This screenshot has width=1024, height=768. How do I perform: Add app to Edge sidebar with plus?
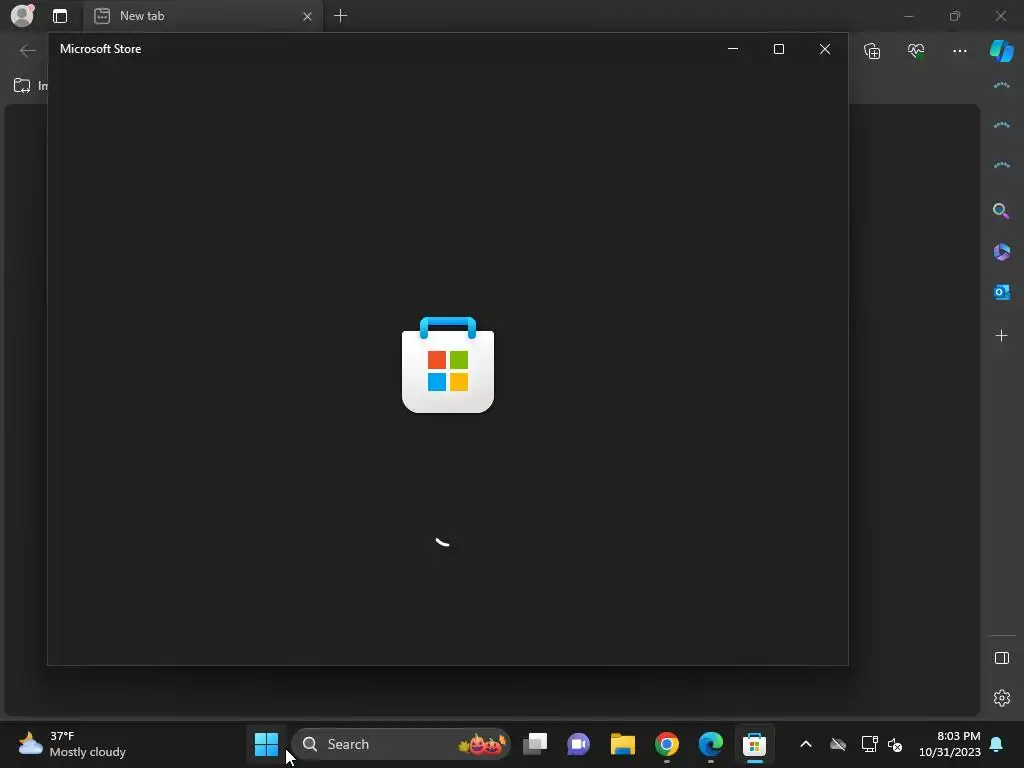(x=1001, y=336)
